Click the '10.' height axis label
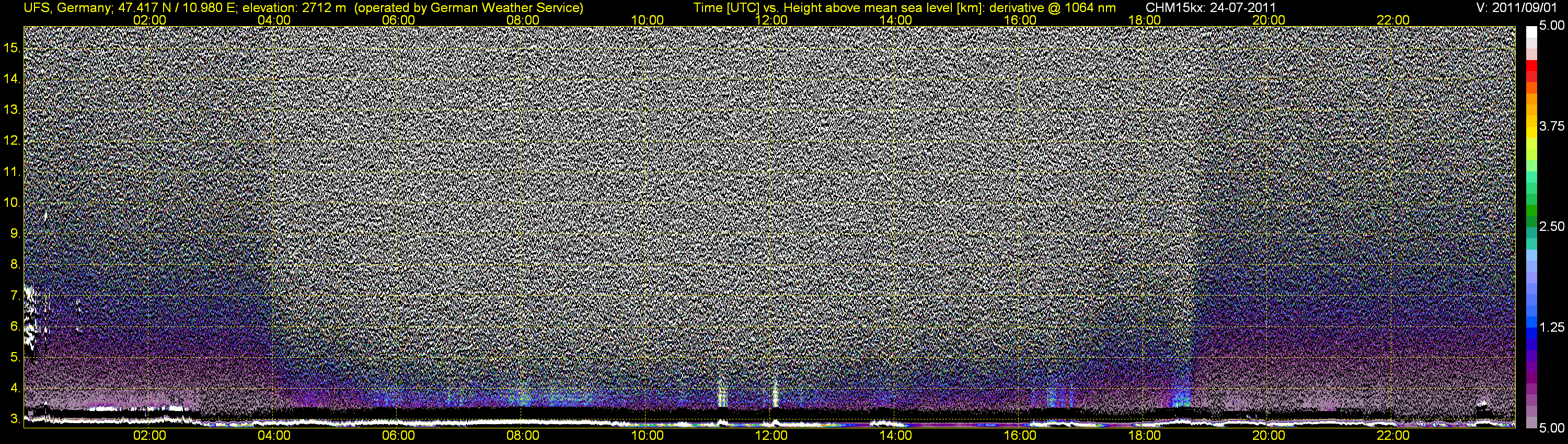This screenshot has height=444, width=1568. [x=12, y=203]
